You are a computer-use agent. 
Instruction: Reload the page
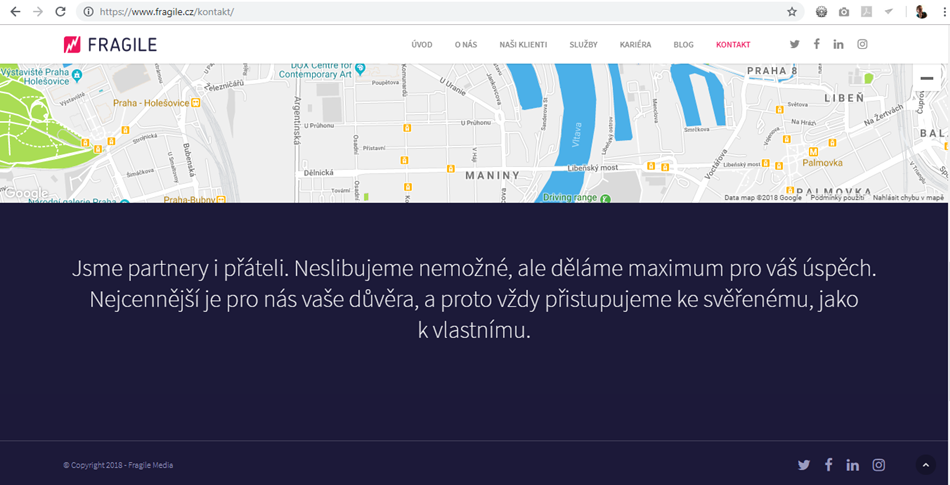60,12
